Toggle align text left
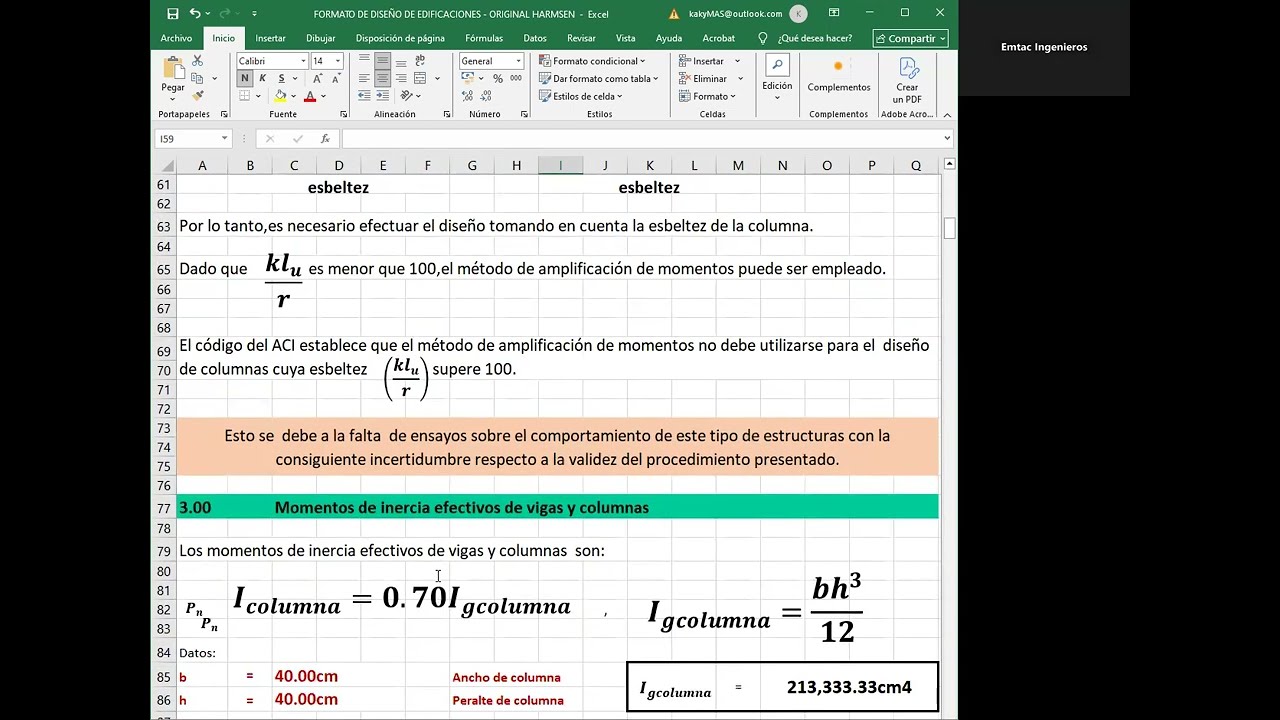 pos(363,78)
